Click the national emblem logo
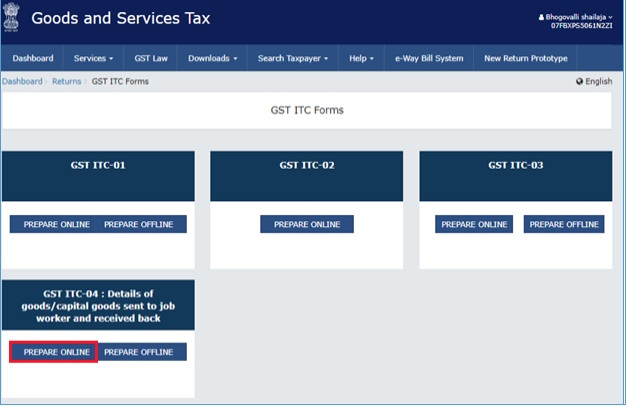Image resolution: width=629 pixels, height=407 pixels. [11, 17]
